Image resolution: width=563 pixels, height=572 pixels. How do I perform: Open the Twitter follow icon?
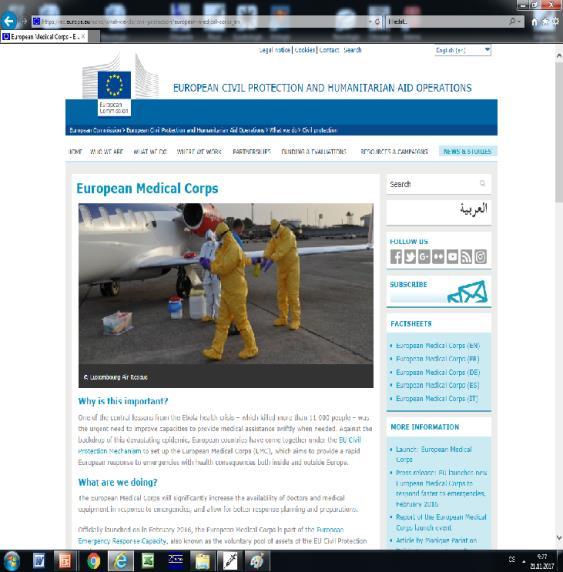[410, 257]
